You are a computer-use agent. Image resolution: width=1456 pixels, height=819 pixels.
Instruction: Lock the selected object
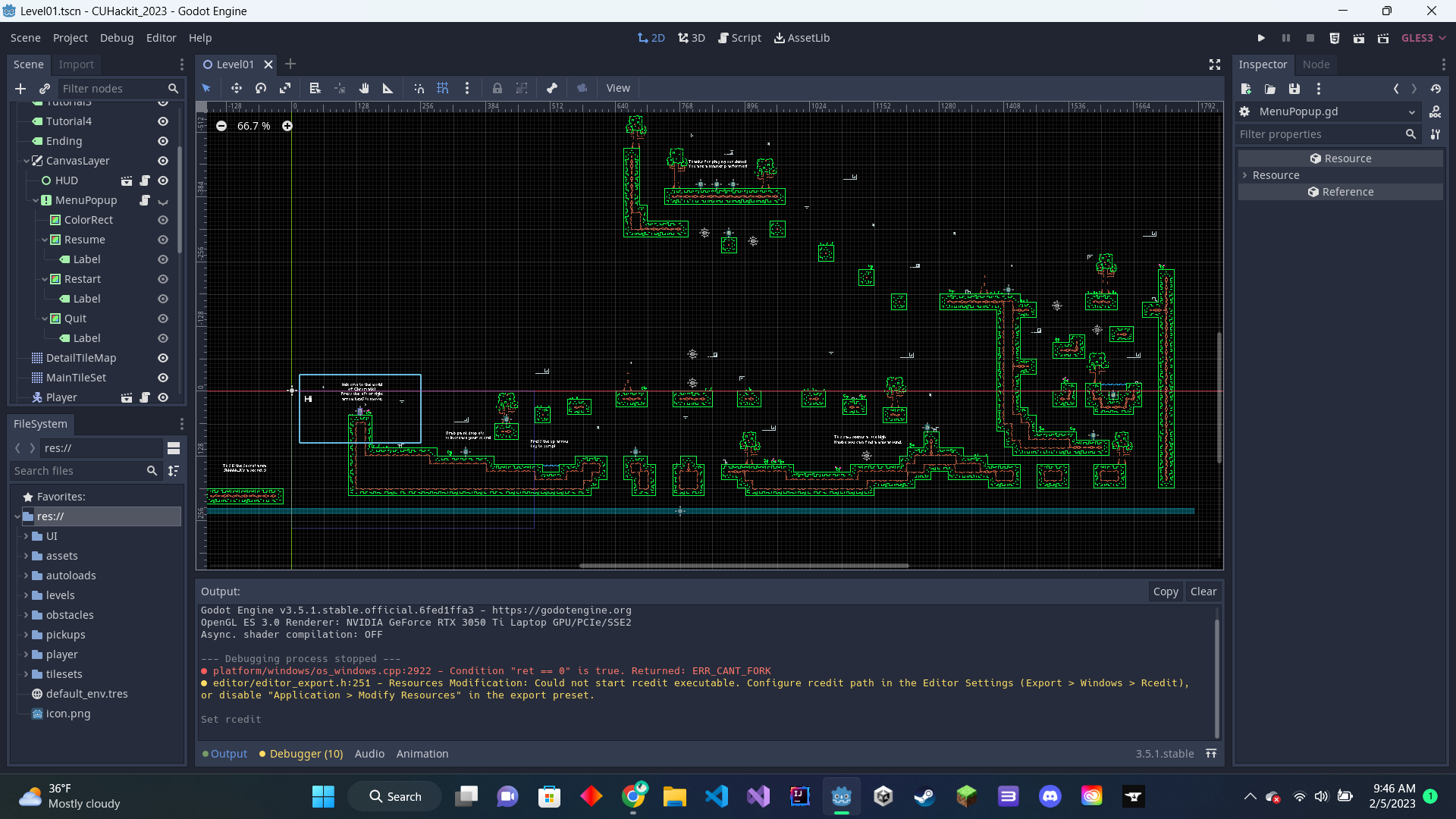(497, 88)
